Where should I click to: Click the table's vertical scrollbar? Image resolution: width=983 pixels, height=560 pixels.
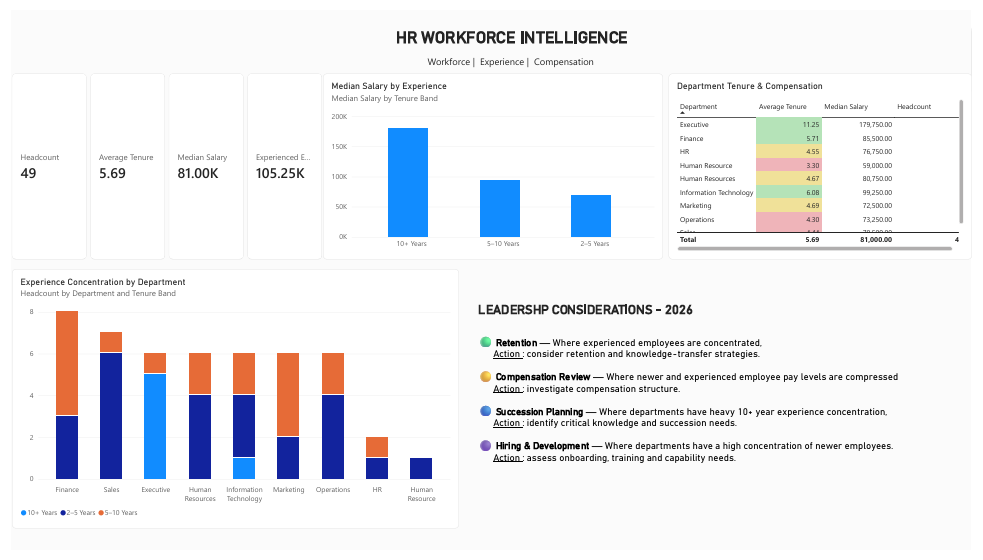(961, 161)
